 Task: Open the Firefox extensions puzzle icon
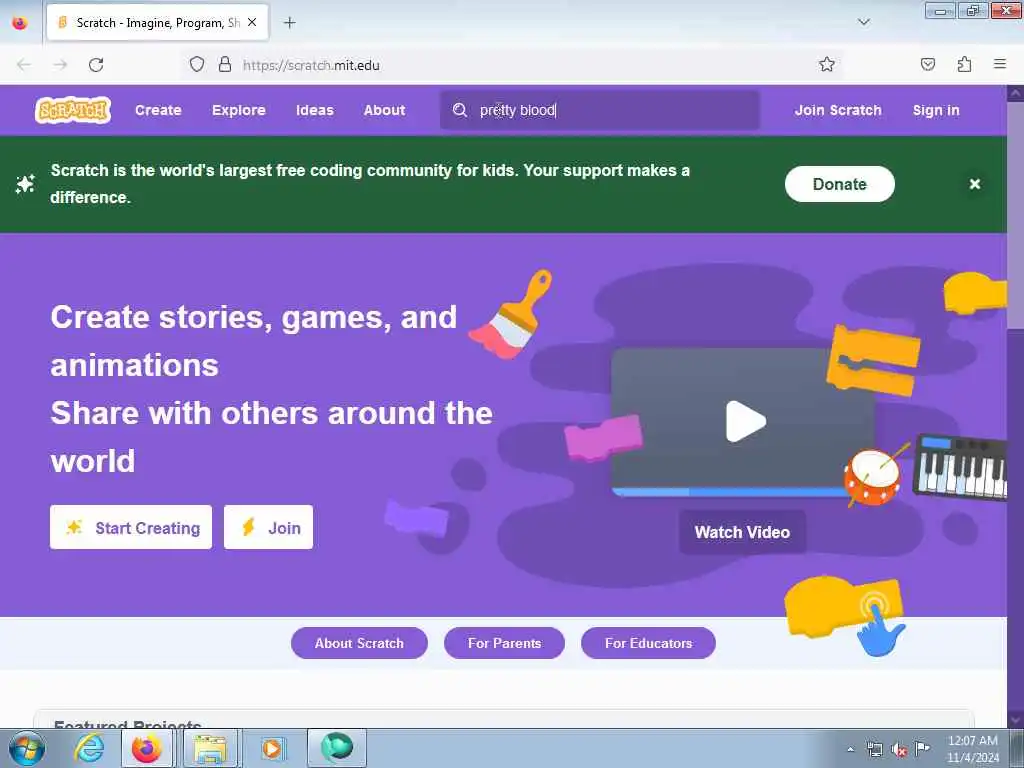pos(964,64)
